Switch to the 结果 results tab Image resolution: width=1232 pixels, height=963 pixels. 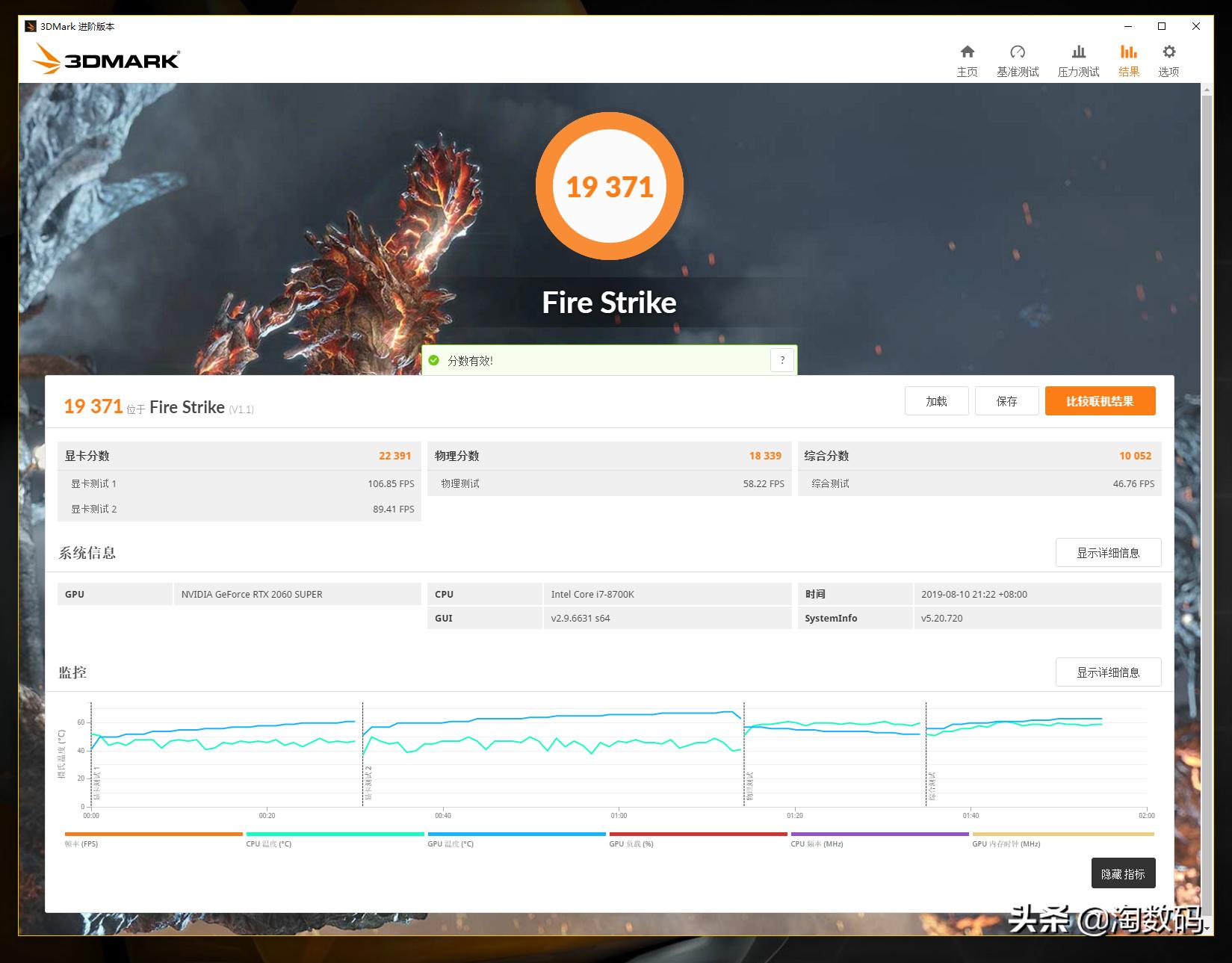pos(1128,59)
